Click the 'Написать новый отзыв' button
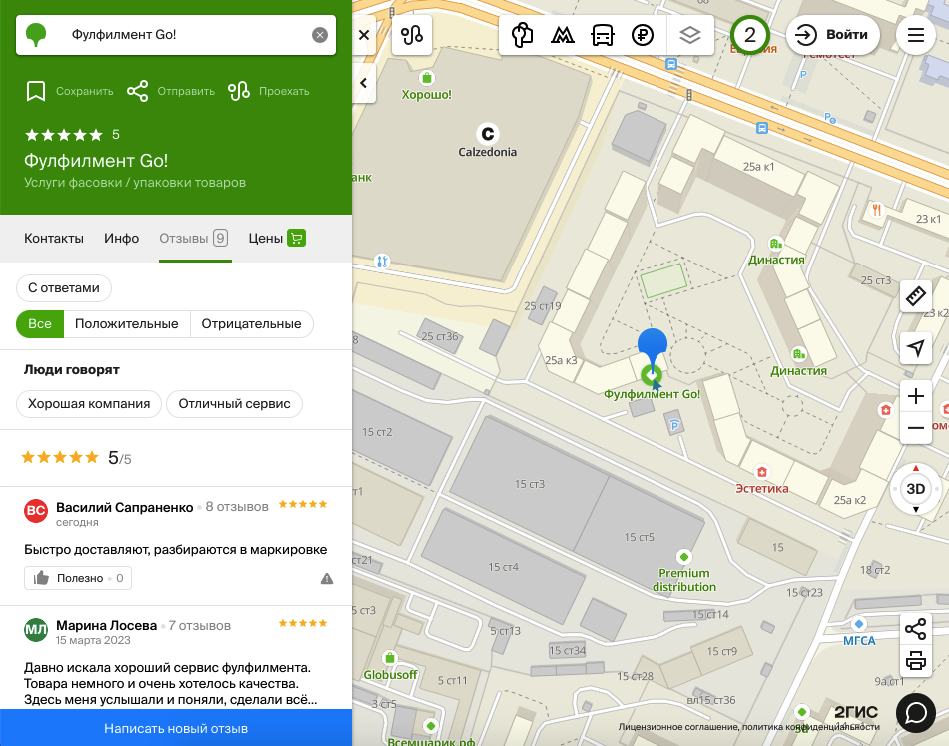 176,728
